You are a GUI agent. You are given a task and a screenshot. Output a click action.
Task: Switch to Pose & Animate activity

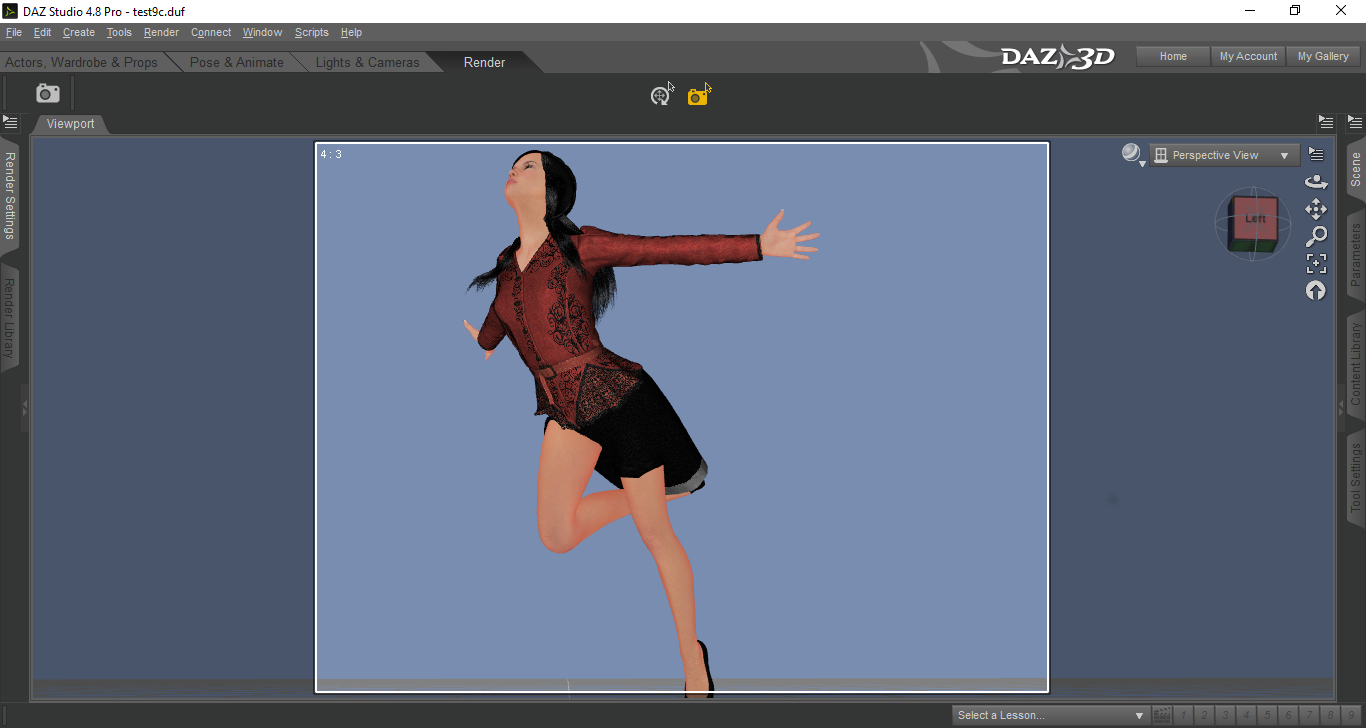237,62
